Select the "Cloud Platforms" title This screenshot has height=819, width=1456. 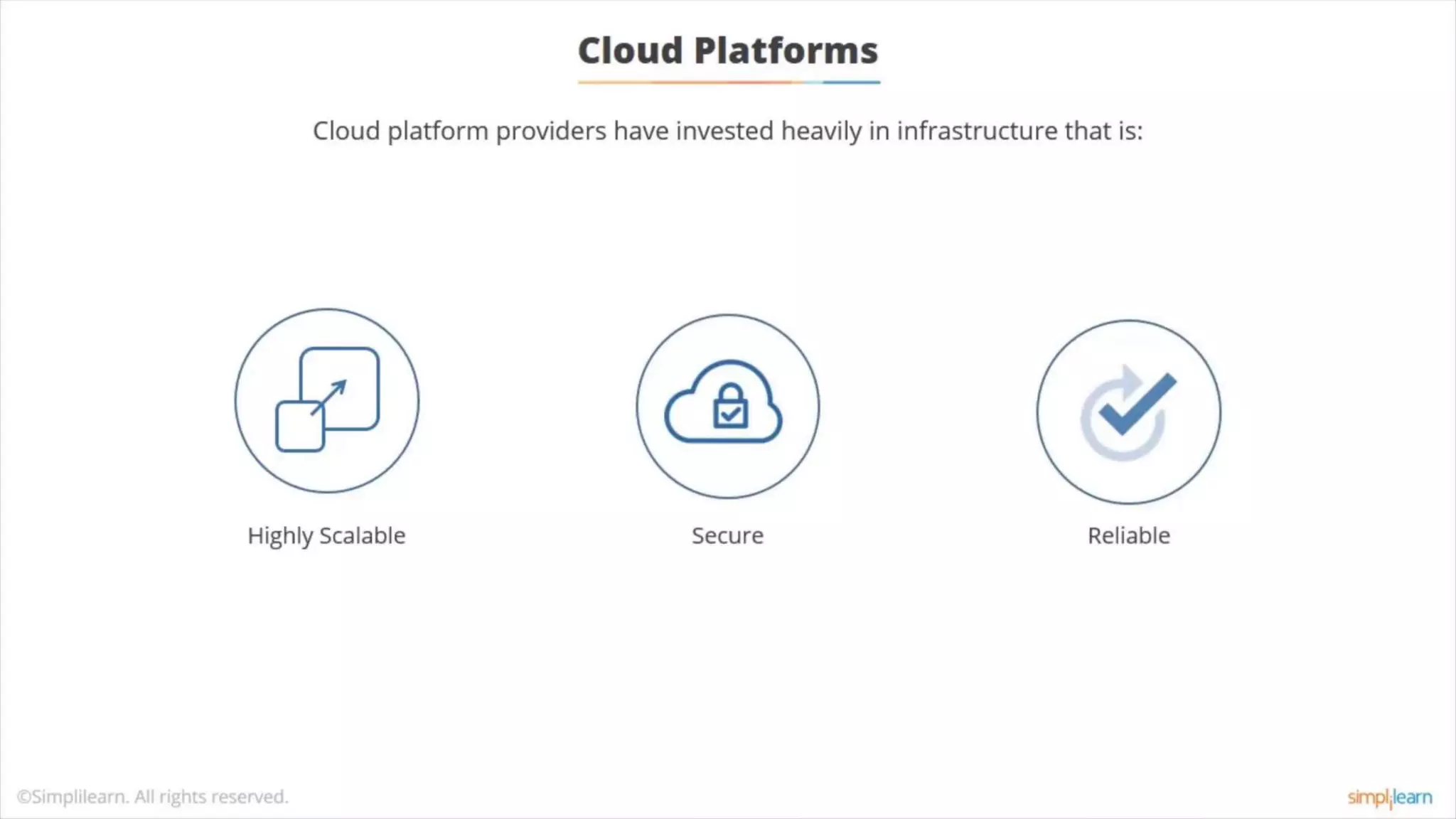point(728,50)
